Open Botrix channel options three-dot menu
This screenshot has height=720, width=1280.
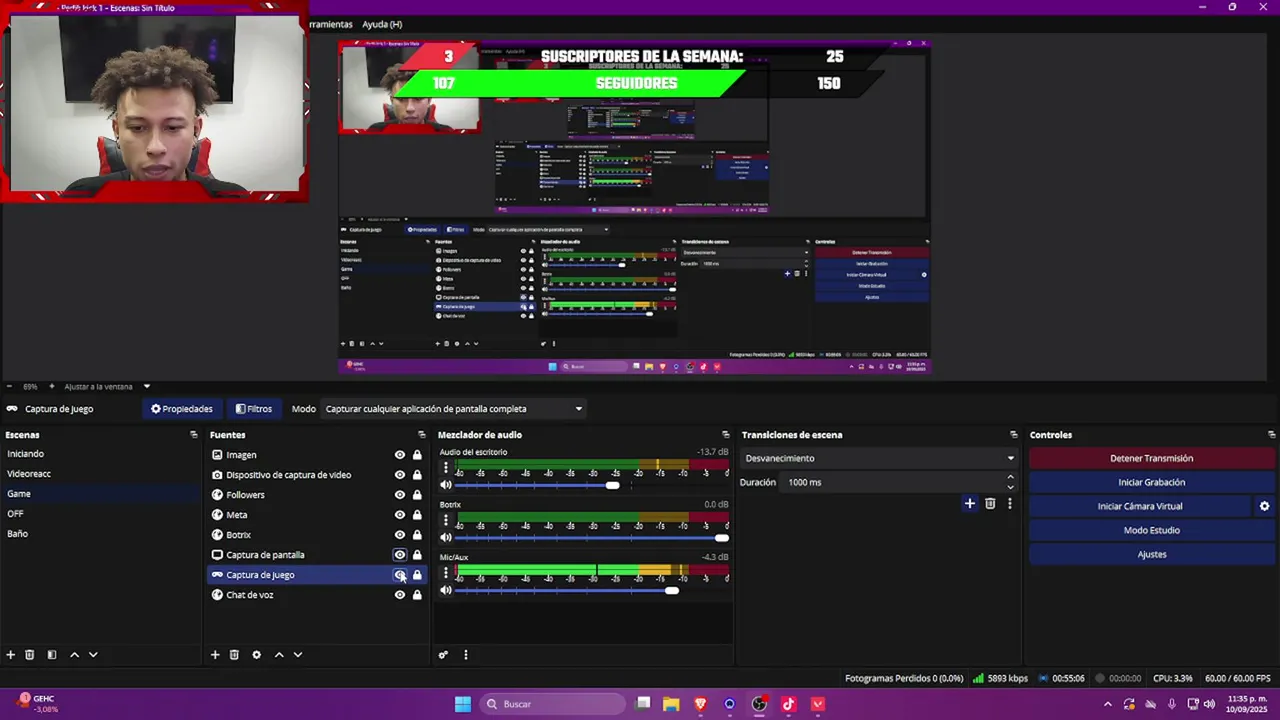click(x=445, y=522)
